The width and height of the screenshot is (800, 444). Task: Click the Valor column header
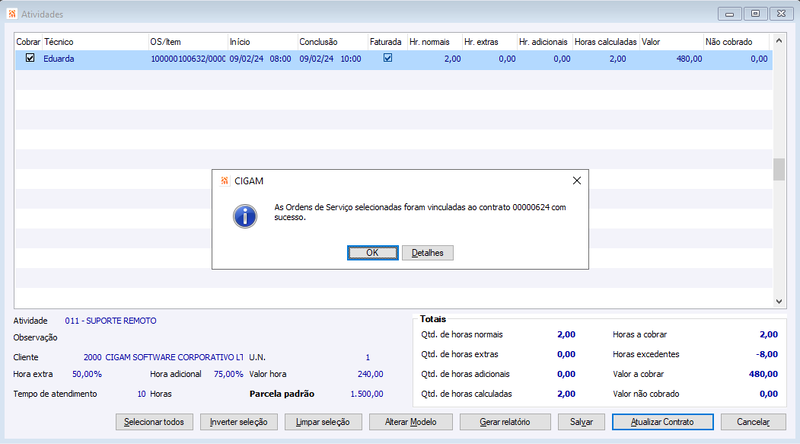(x=671, y=42)
